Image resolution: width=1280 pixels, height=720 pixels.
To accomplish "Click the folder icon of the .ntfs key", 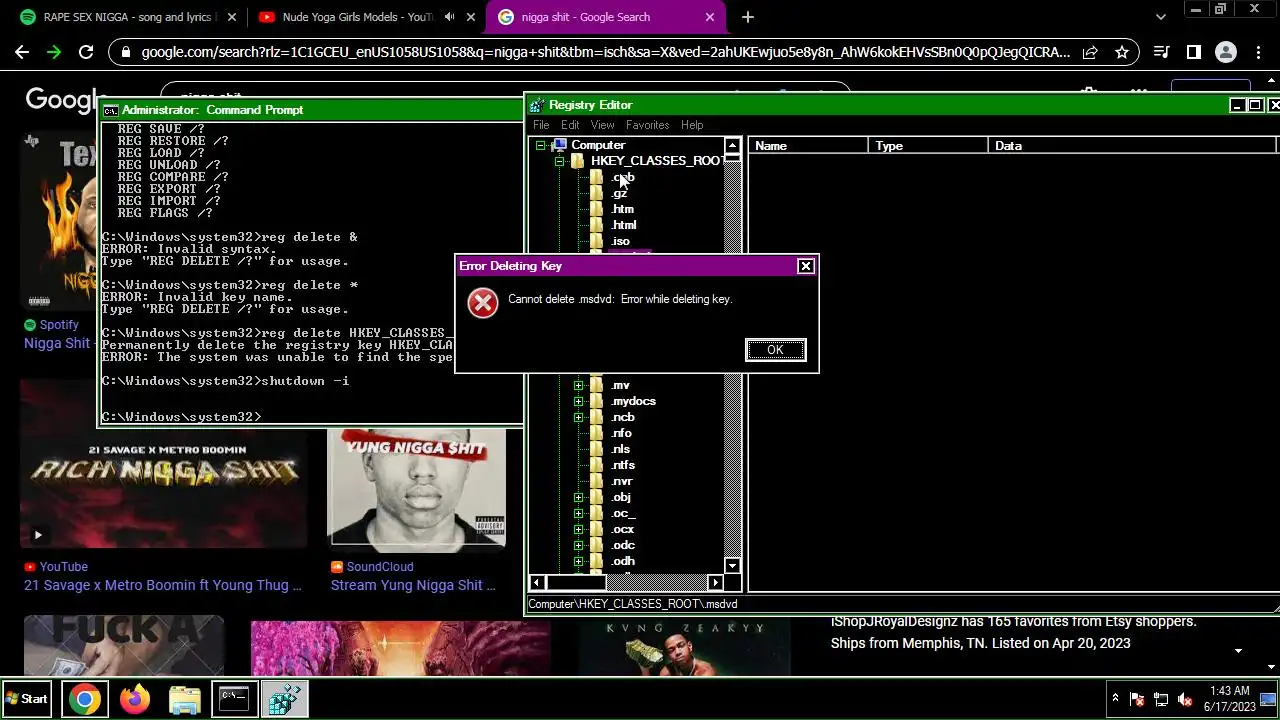I will pos(597,465).
